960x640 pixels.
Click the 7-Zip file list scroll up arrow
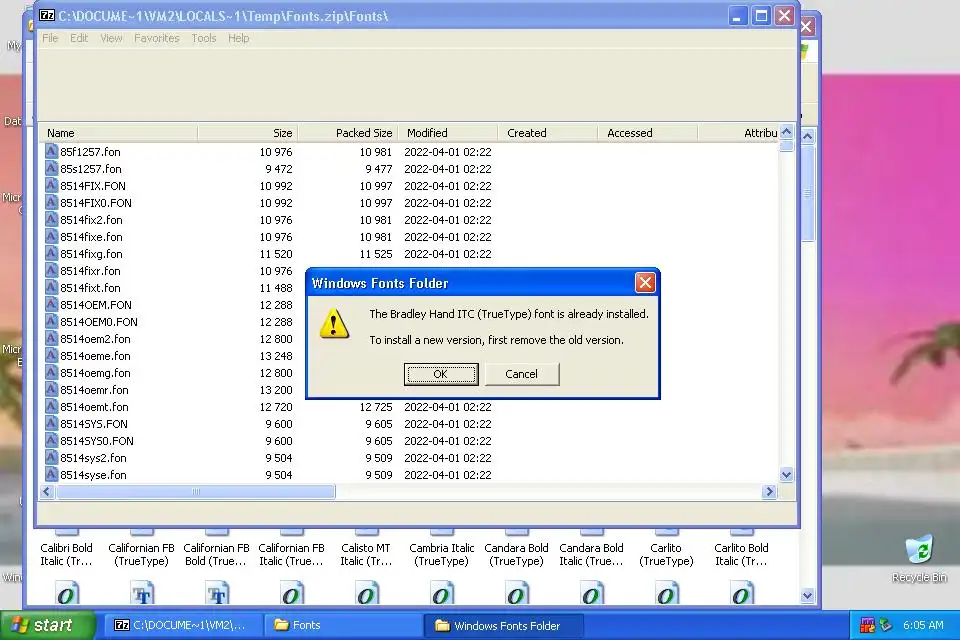[787, 132]
